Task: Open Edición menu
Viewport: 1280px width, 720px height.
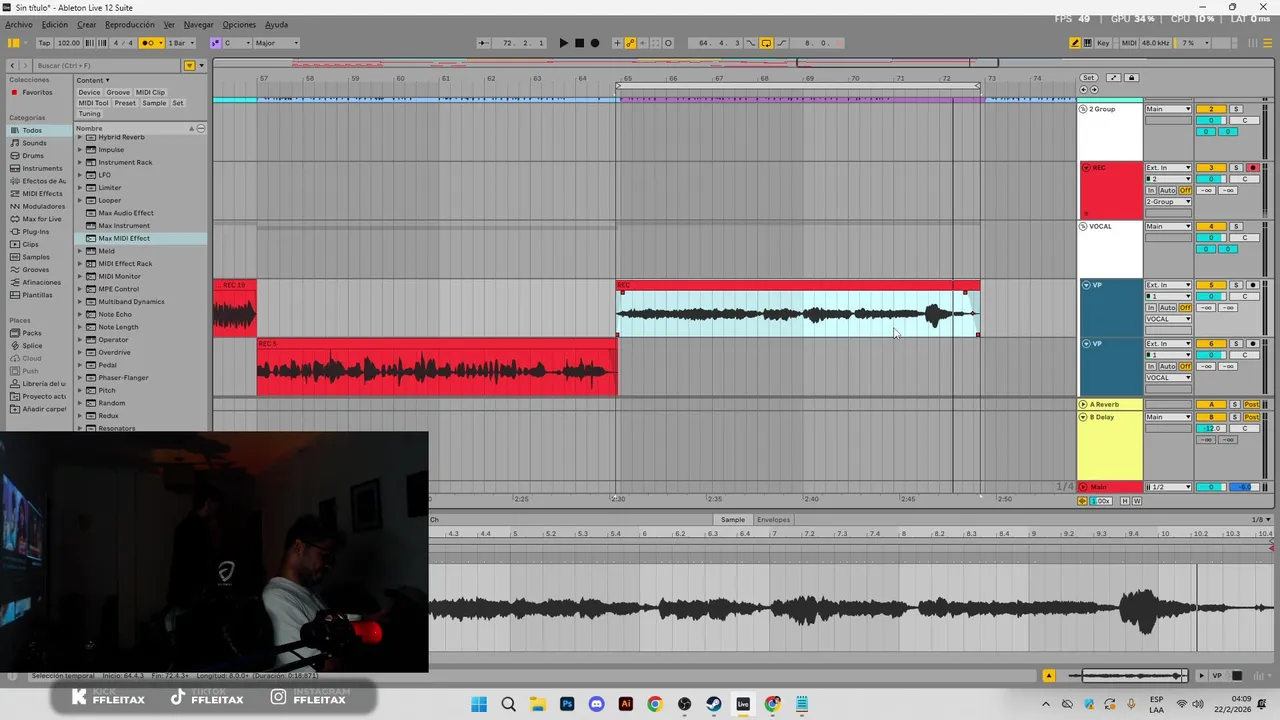Action: point(55,24)
